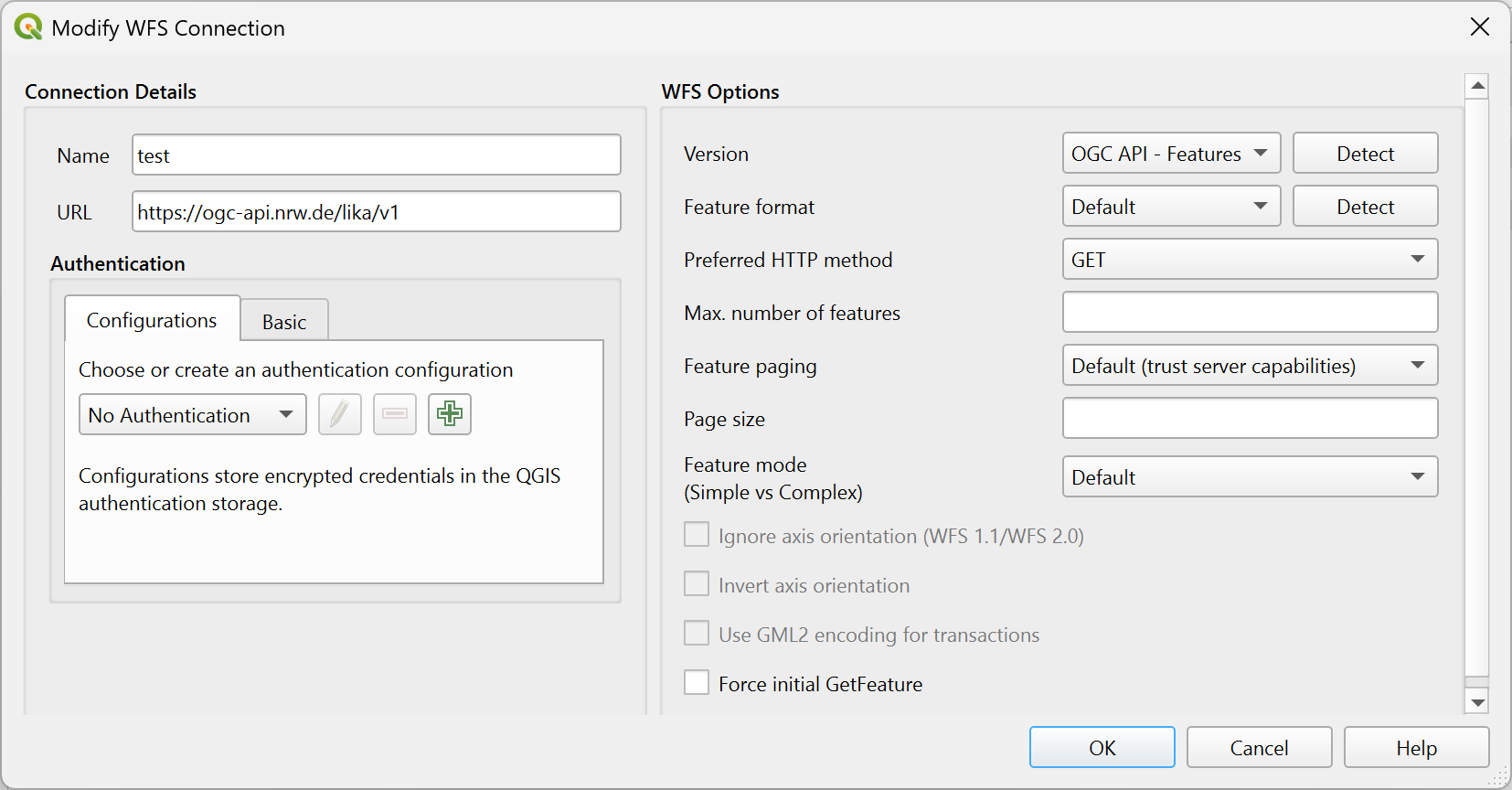Open the No Authentication configuration dropdown
1512x790 pixels.
click(x=193, y=415)
